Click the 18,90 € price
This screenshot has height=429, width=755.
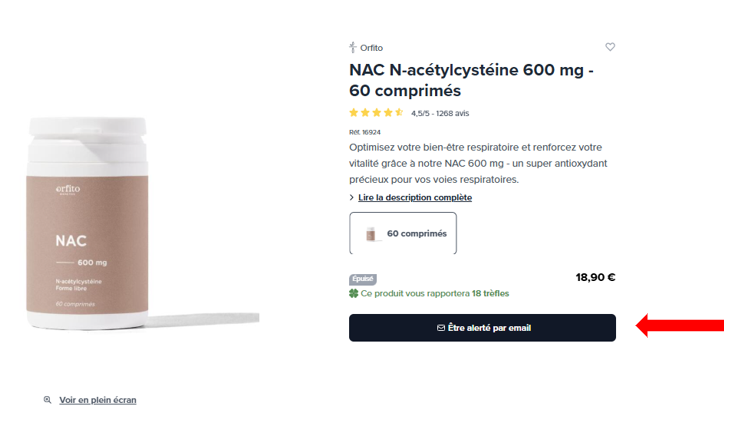596,277
